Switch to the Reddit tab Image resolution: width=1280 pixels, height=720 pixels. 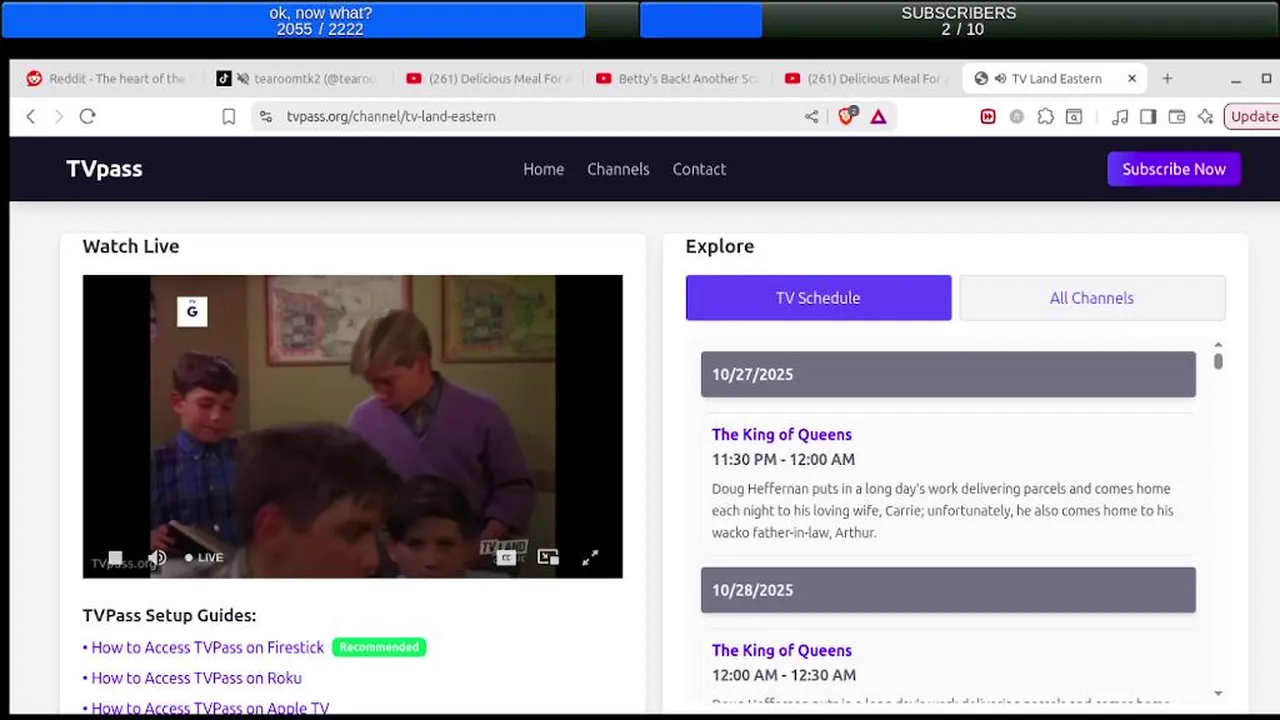coord(106,78)
